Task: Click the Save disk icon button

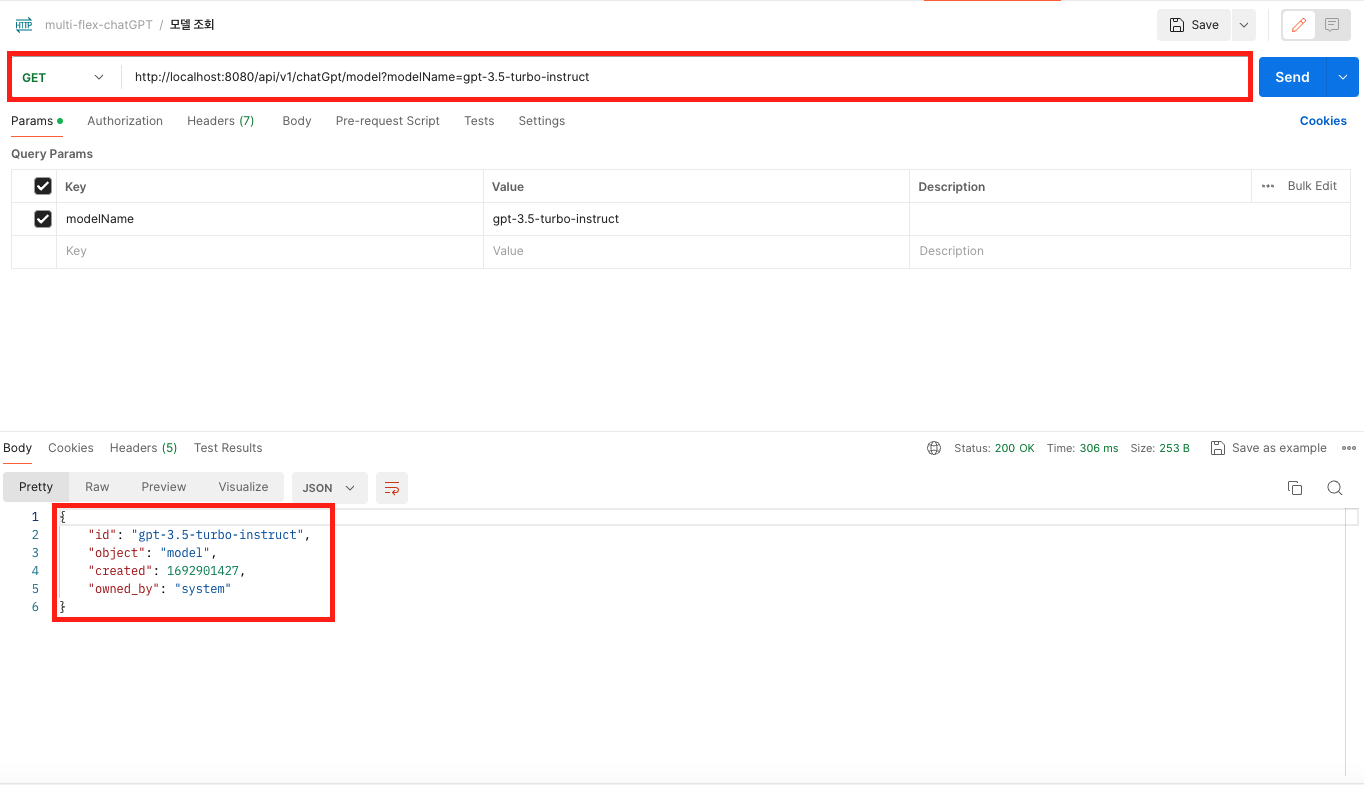Action: coord(1194,25)
